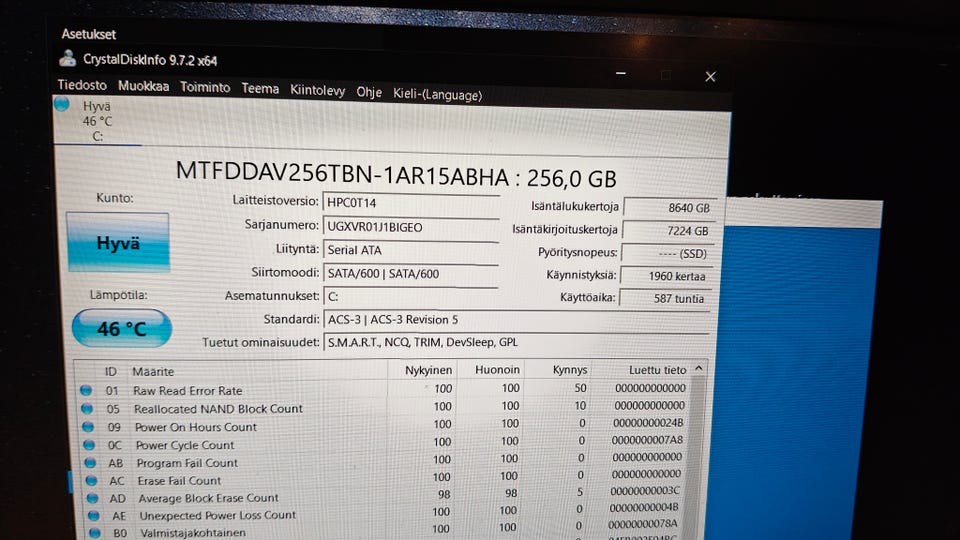Select the Erase Fail Count text
The image size is (960, 540).
click(x=179, y=481)
